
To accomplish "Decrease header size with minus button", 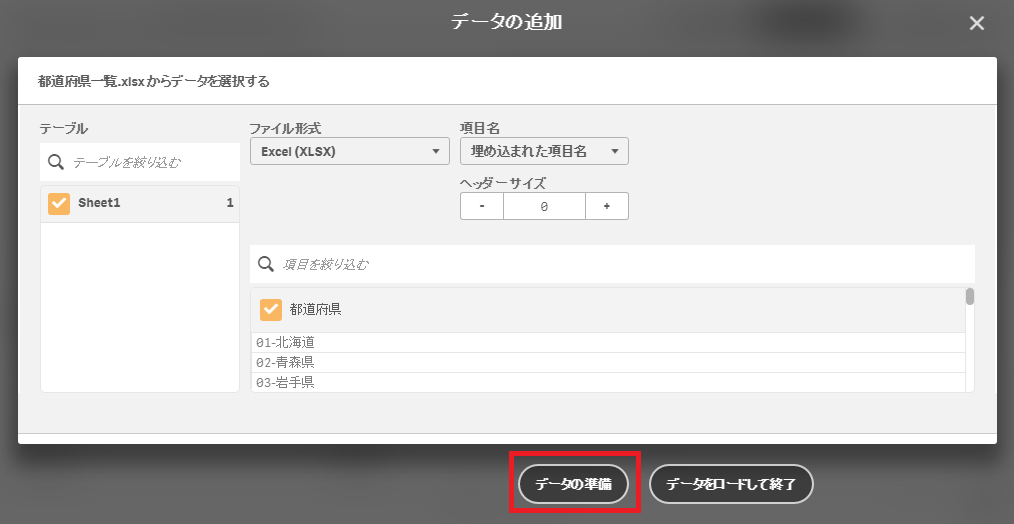I will pos(482,206).
